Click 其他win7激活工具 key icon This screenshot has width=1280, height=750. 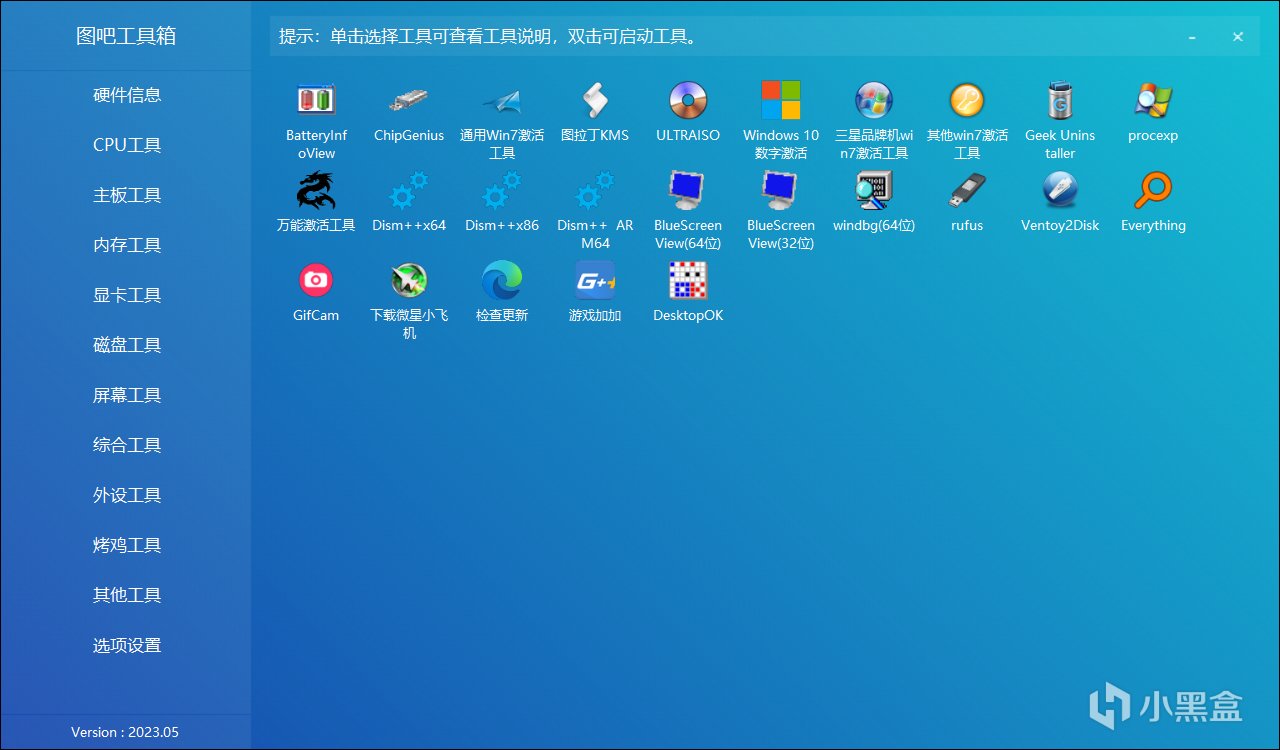[967, 100]
